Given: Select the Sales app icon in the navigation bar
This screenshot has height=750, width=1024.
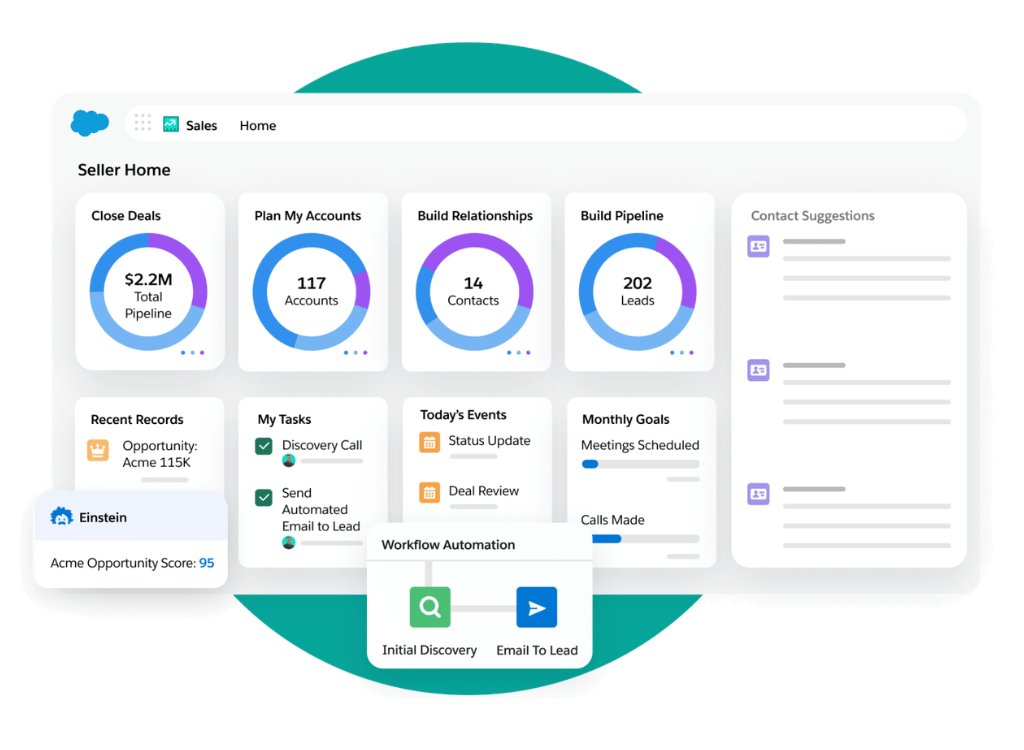Looking at the screenshot, I should 171,123.
